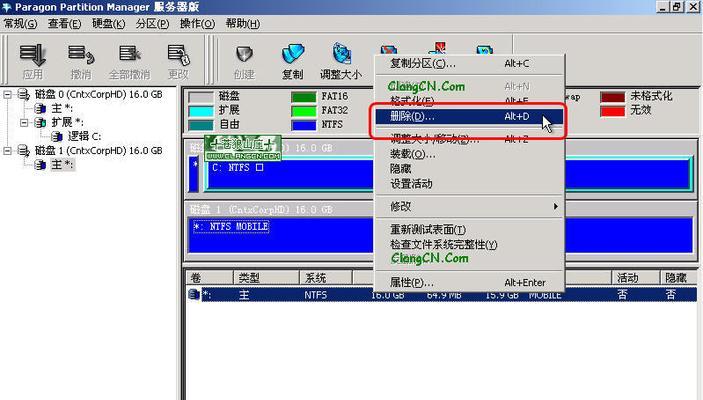This screenshot has height=400, width=703.
Task: Select the Disk 1 icon in the tree
Action: point(24,151)
